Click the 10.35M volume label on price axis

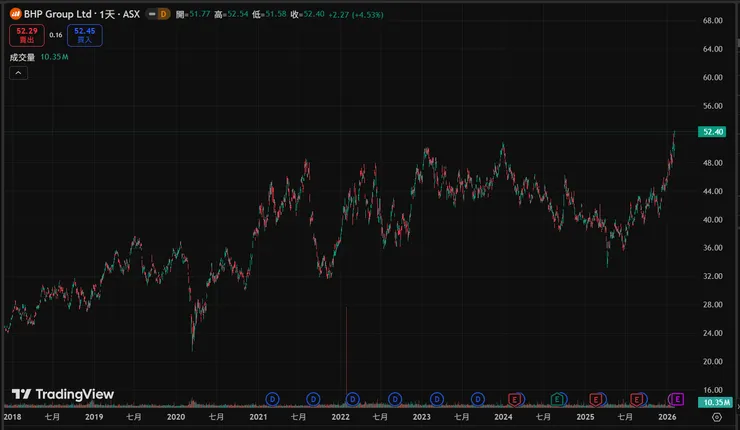[713, 402]
